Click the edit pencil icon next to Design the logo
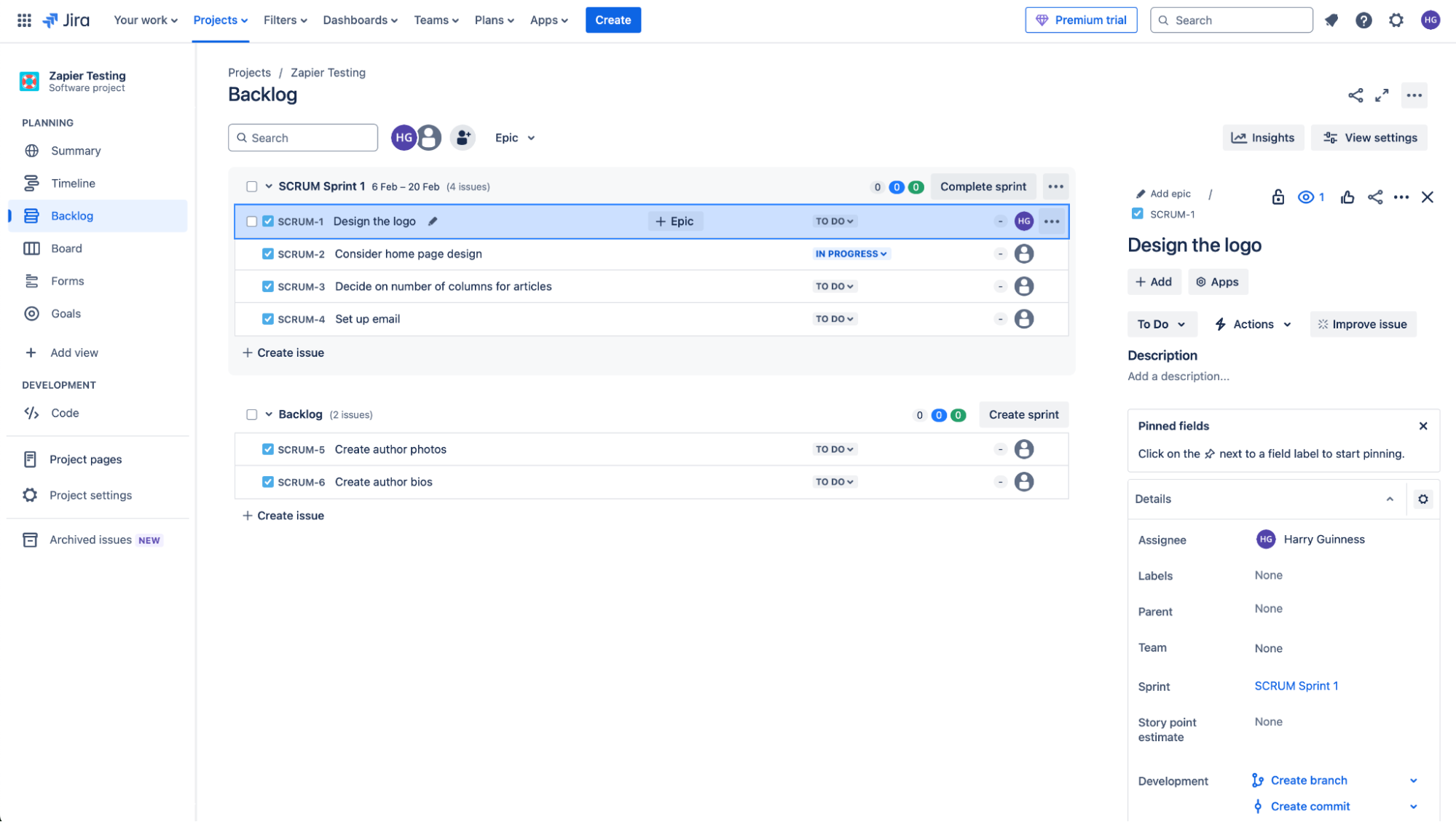Viewport: 1456px width, 822px height. (x=433, y=221)
